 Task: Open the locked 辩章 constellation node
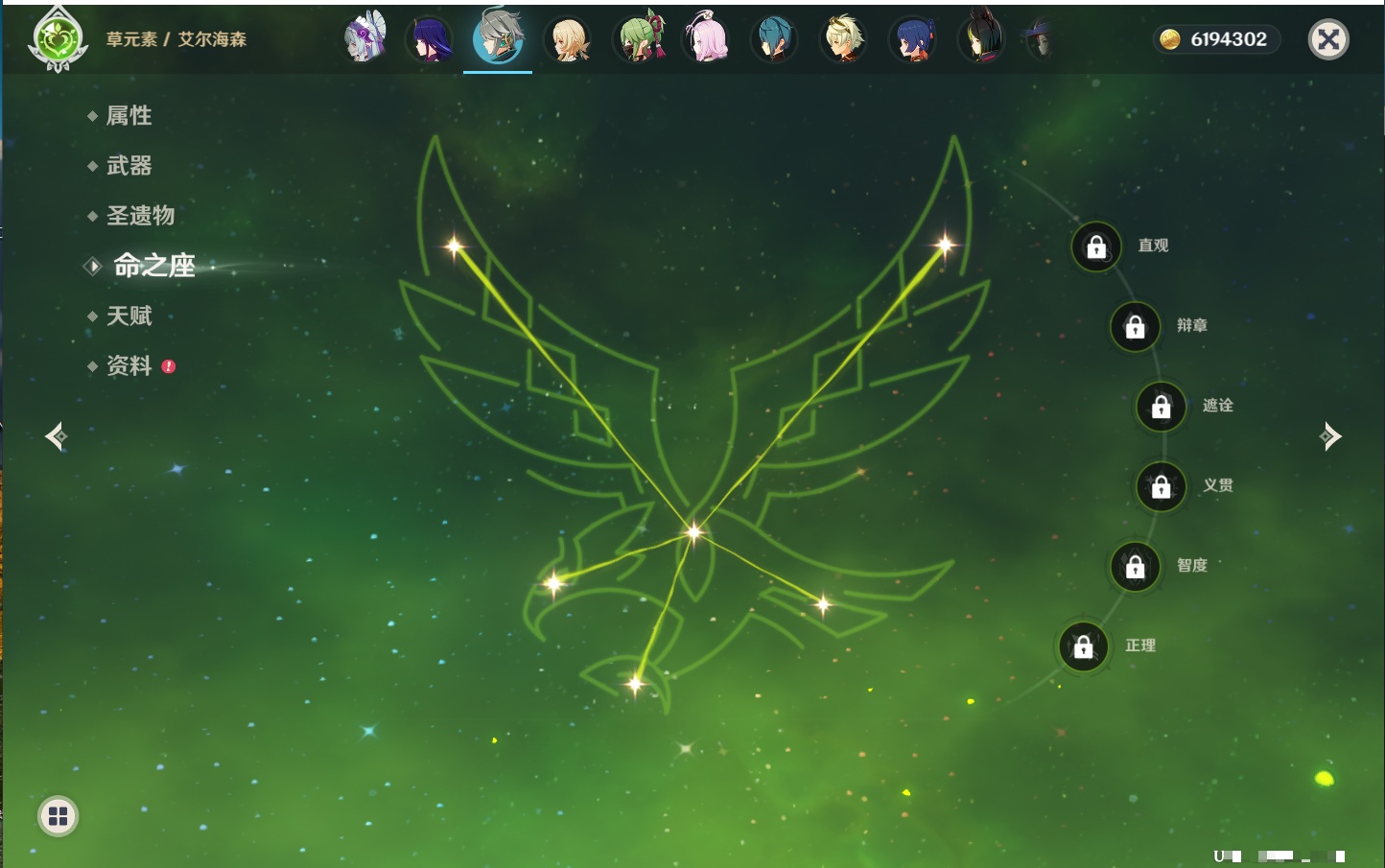(x=1135, y=327)
